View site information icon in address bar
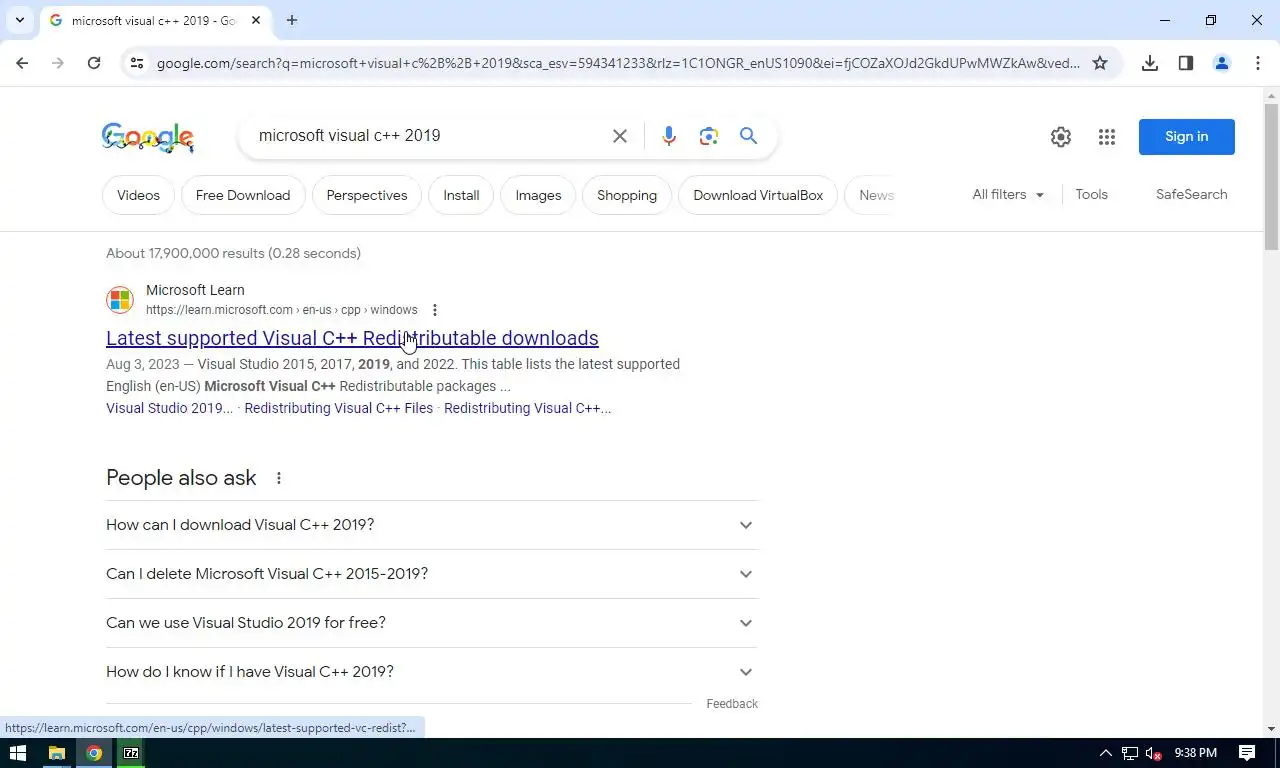 (x=137, y=63)
